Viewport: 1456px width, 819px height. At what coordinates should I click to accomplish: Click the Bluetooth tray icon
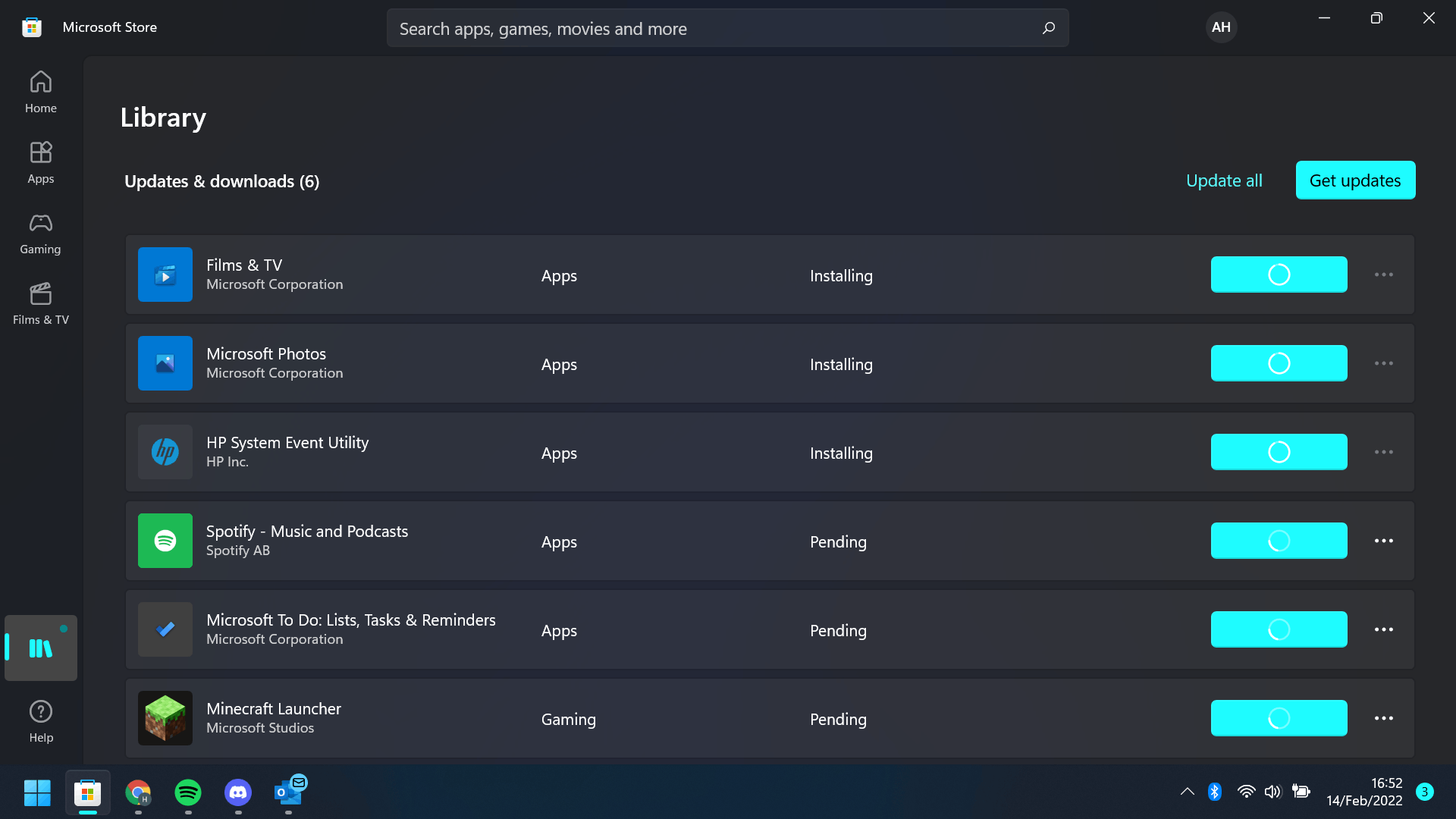click(x=1215, y=792)
